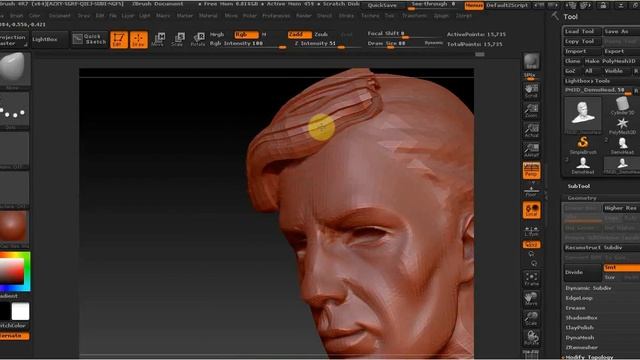Expand the ZRemesher section
This screenshot has height=360, width=640.
[x=582, y=347]
